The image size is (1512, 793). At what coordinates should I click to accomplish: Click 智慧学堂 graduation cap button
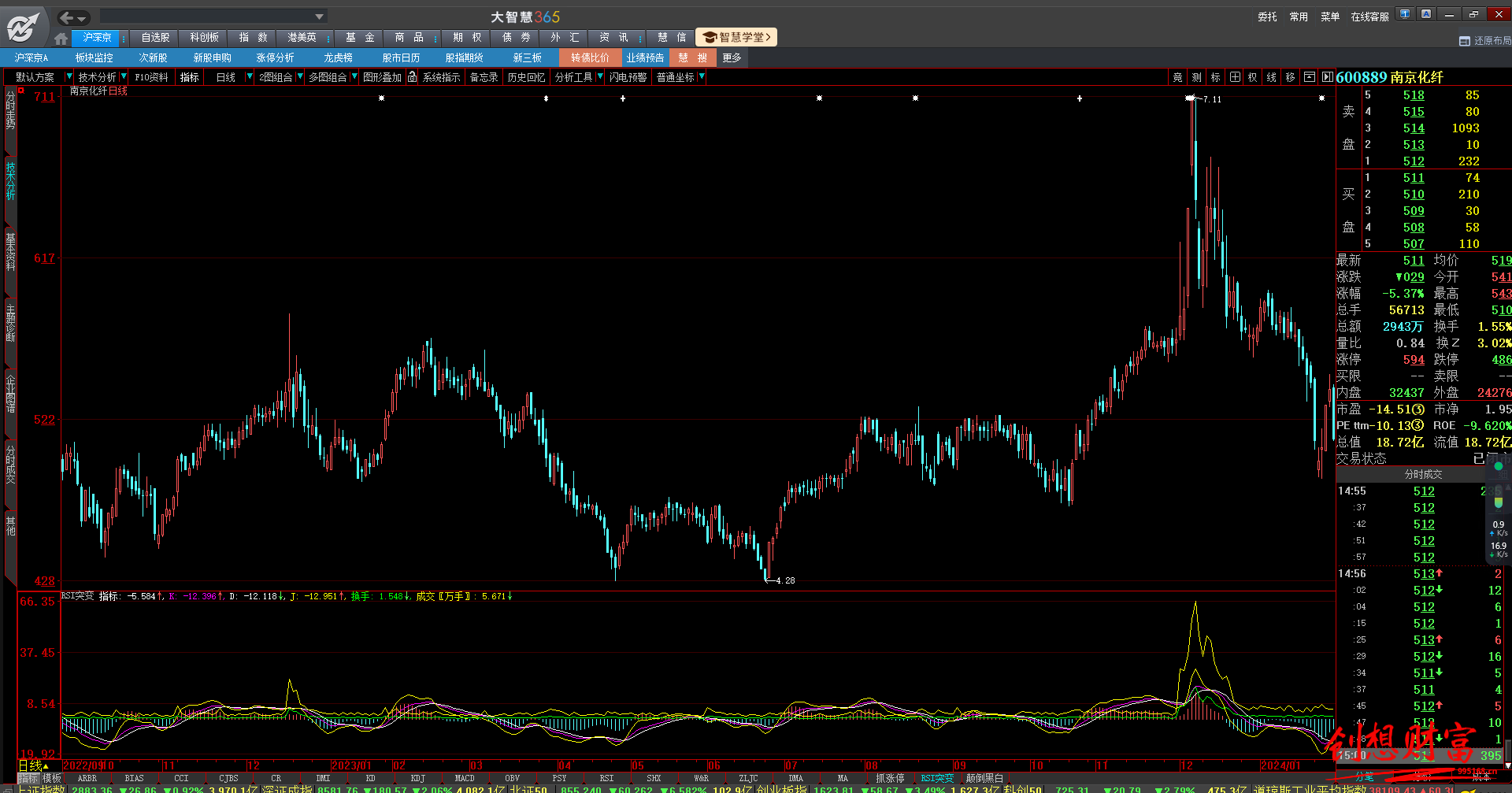[x=736, y=37]
